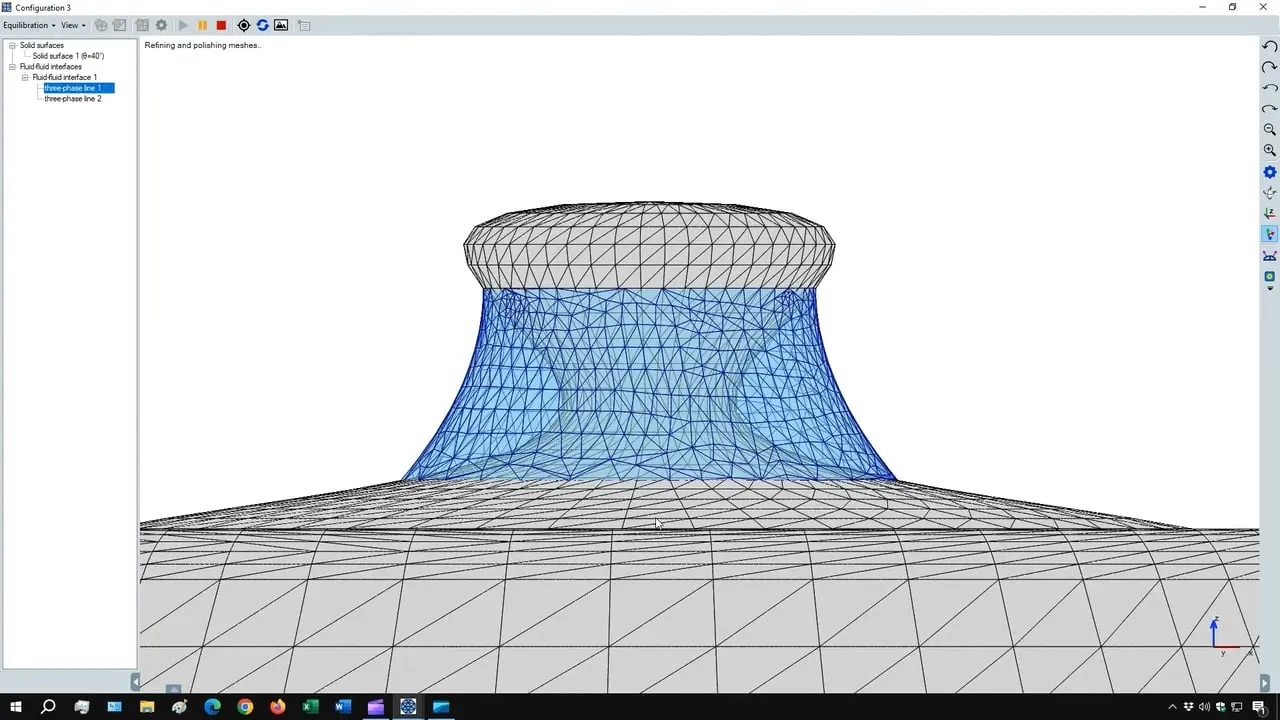Click the center target icon in the toolbar

(243, 25)
